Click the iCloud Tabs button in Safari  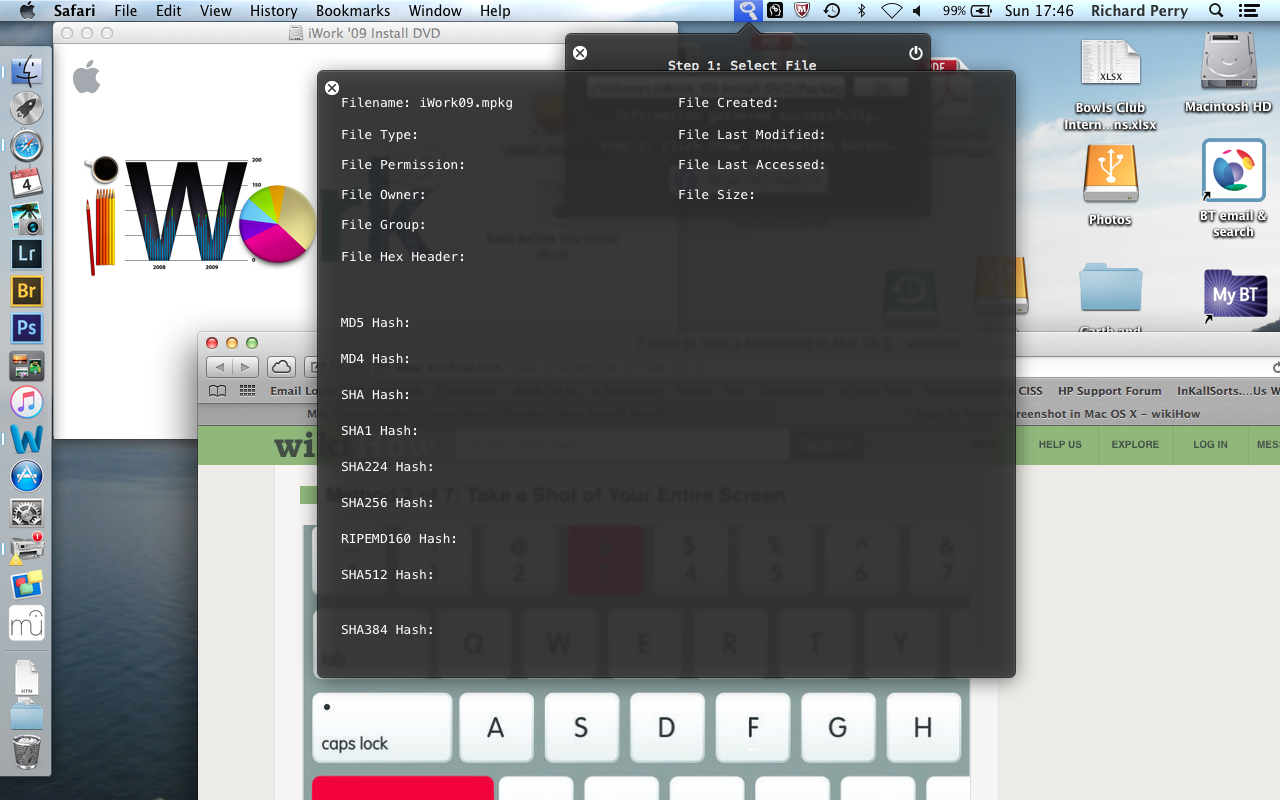tap(281, 367)
